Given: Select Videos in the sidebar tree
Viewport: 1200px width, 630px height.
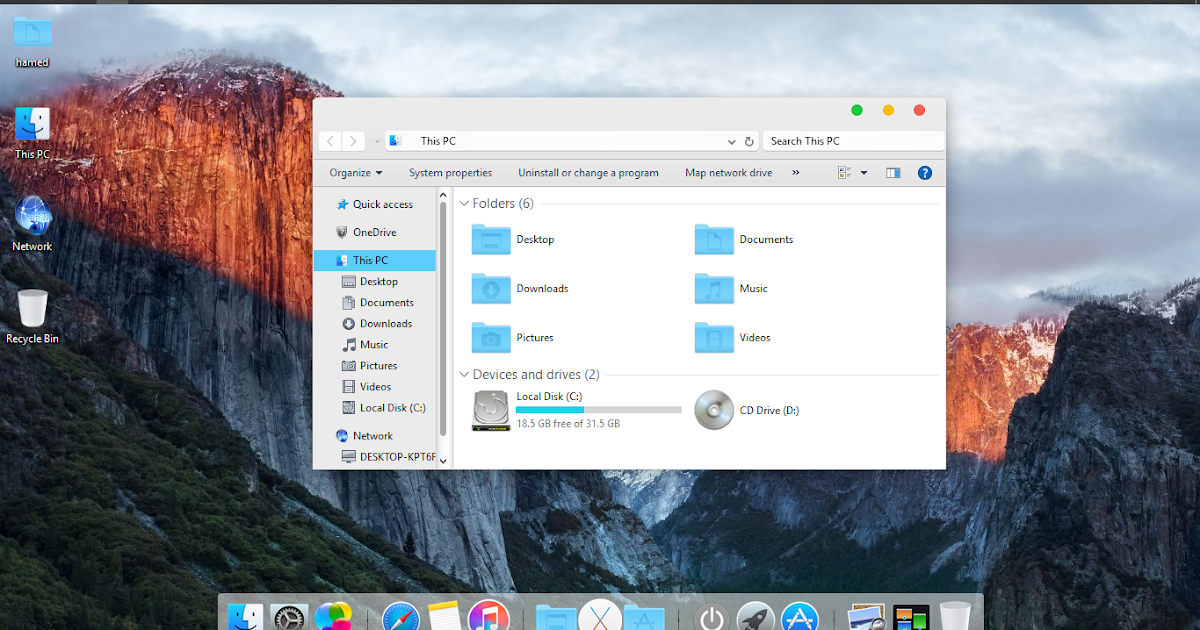Looking at the screenshot, I should (367, 387).
